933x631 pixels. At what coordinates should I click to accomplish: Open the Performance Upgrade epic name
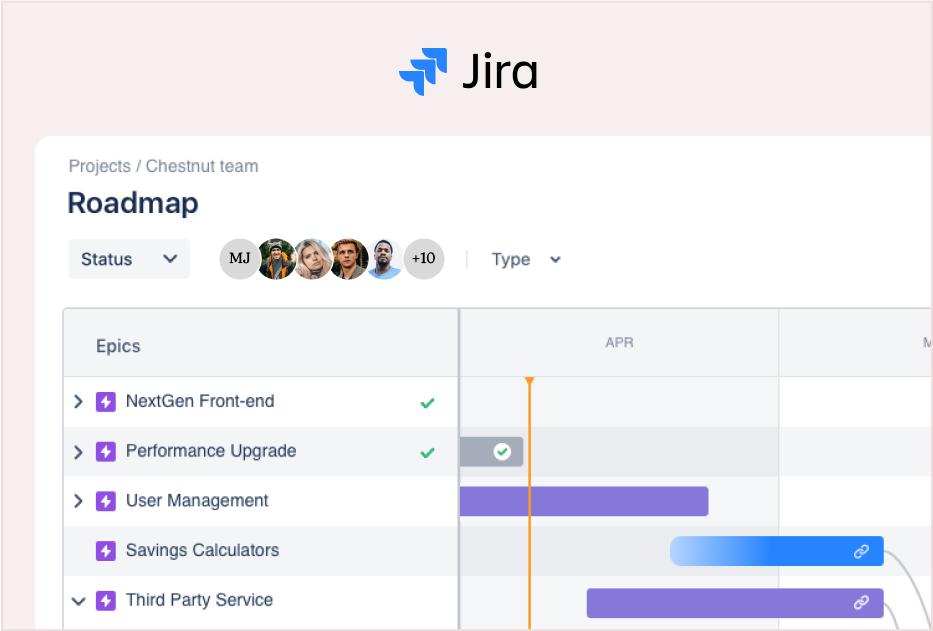pyautogui.click(x=211, y=451)
